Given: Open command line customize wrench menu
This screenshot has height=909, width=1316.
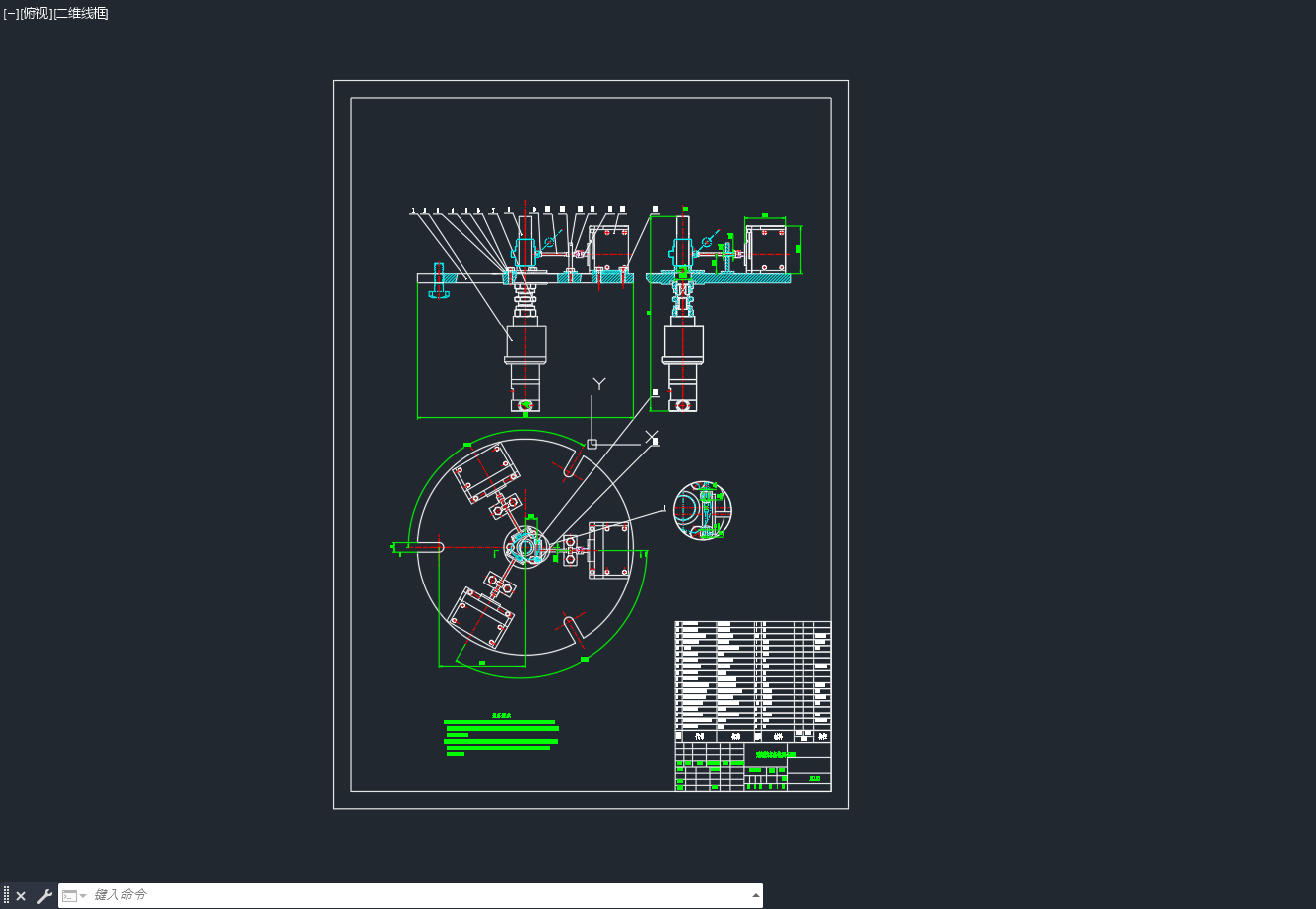Looking at the screenshot, I should [44, 896].
